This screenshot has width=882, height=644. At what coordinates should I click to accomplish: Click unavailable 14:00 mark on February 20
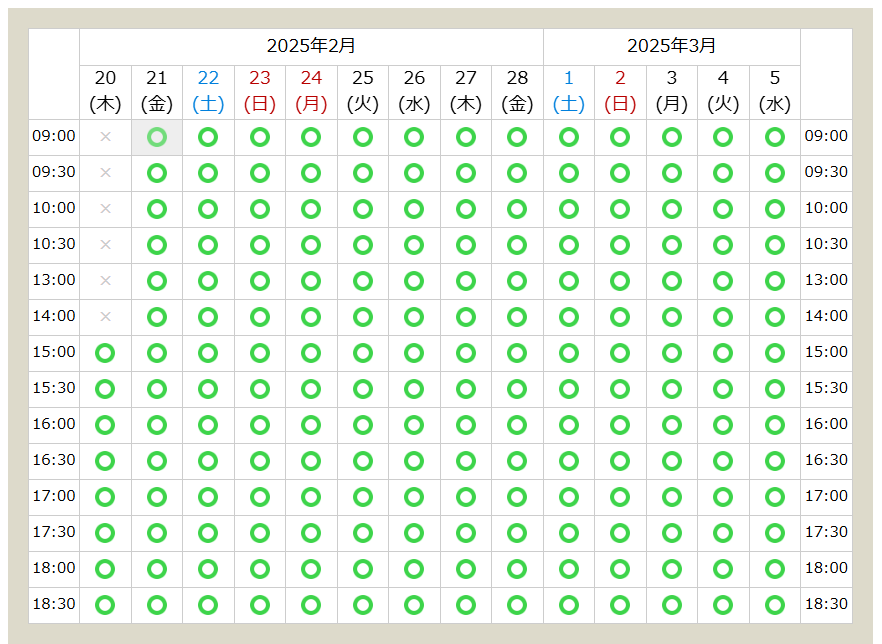click(105, 317)
